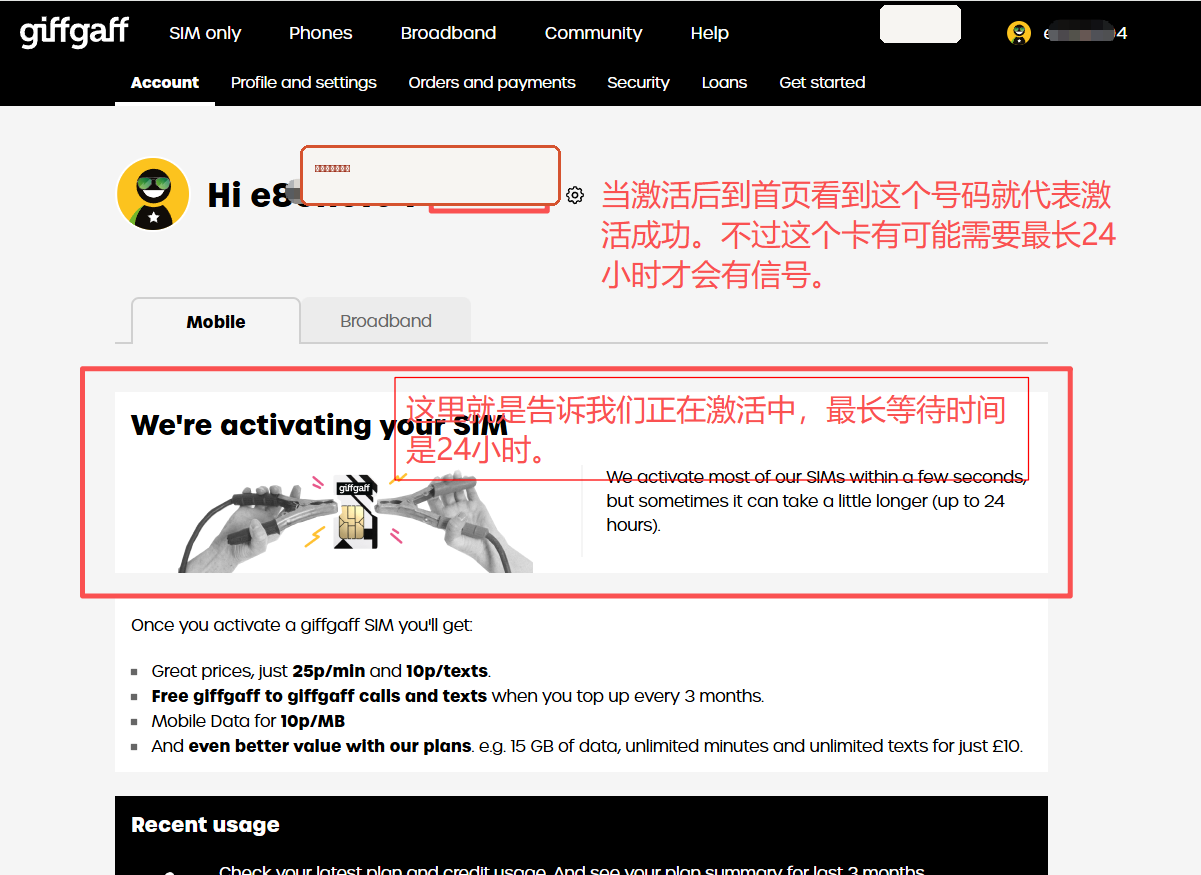Viewport: 1201px width, 875px height.
Task: Open the Community menu
Action: point(593,33)
